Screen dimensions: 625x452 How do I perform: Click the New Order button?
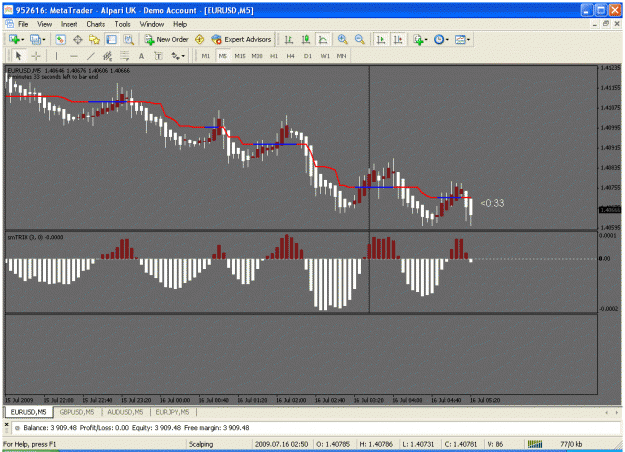click(166, 39)
